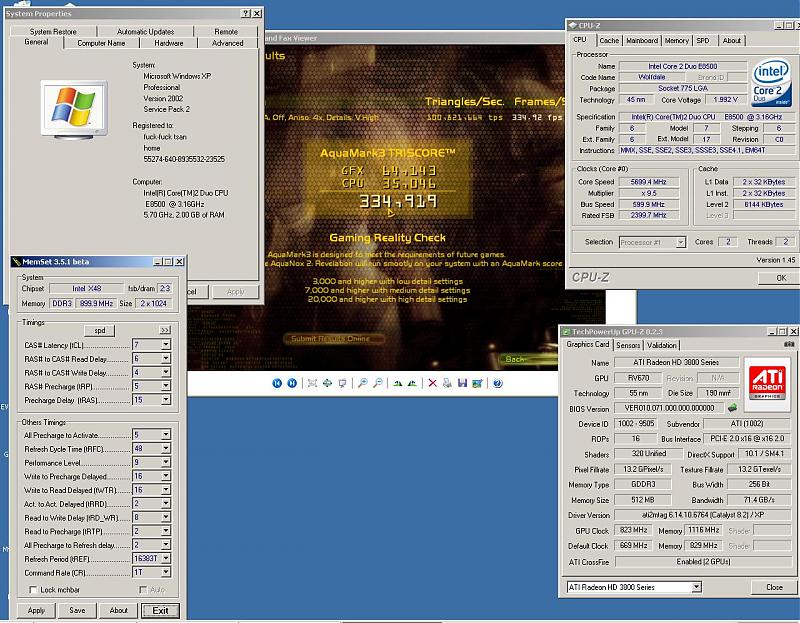Open RAS# Precharge (tRP) dropdown
The image size is (800, 623).
[166, 386]
